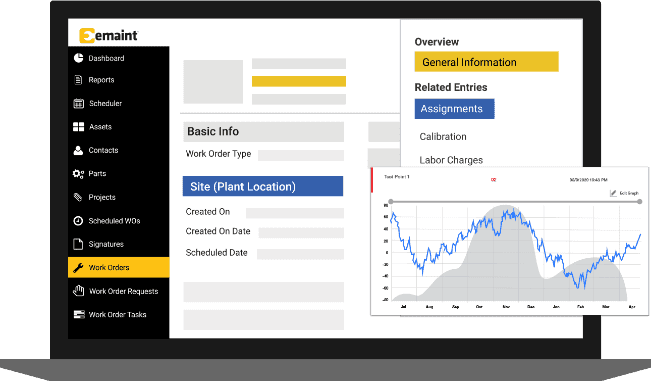
Task: Select the Projects icon in sidebar
Action: (78, 197)
